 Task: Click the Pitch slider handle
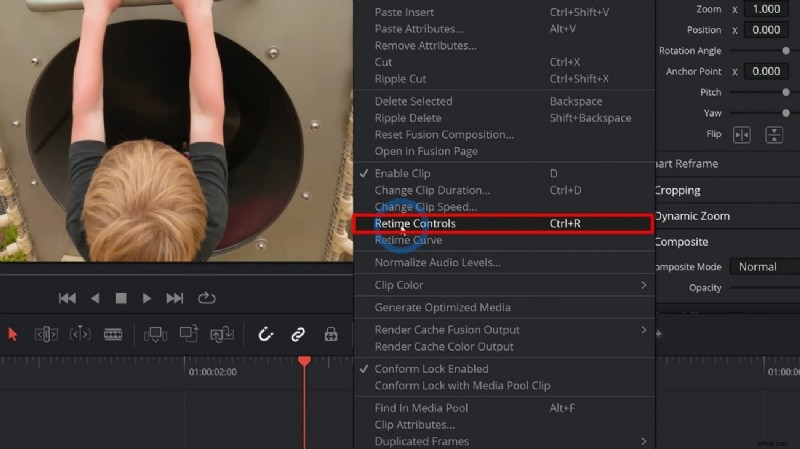[786, 92]
